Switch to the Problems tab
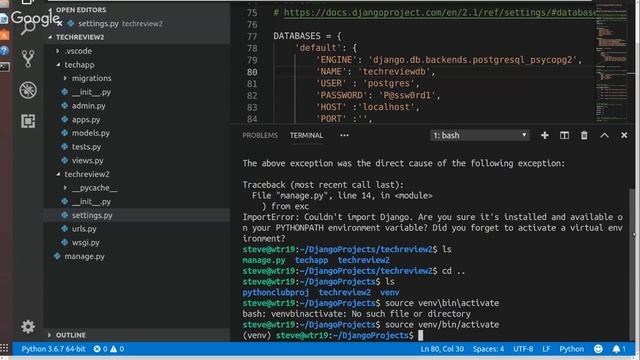The height and width of the screenshot is (360, 640). pos(260,135)
